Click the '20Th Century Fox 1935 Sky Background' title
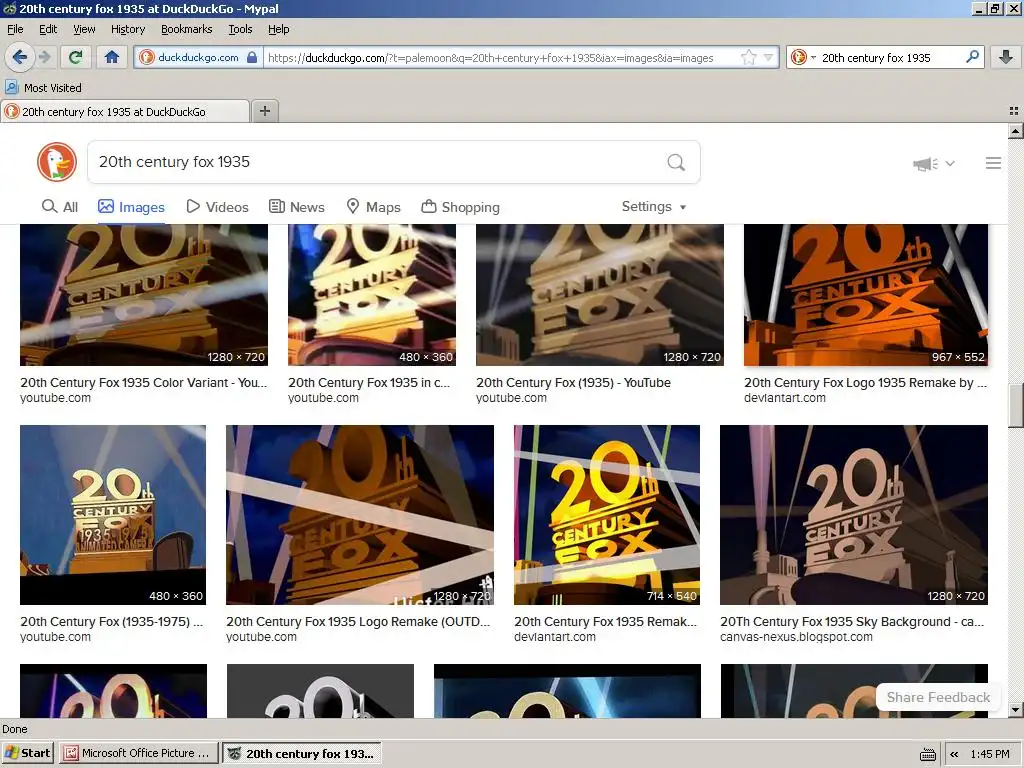 click(x=852, y=622)
